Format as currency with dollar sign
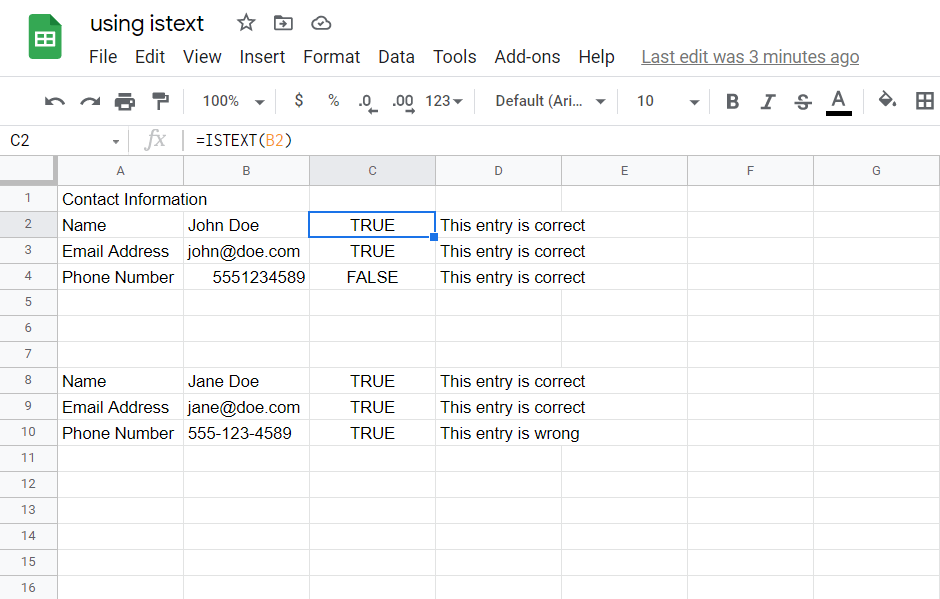Viewport: 940px width, 599px height. pyautogui.click(x=299, y=101)
